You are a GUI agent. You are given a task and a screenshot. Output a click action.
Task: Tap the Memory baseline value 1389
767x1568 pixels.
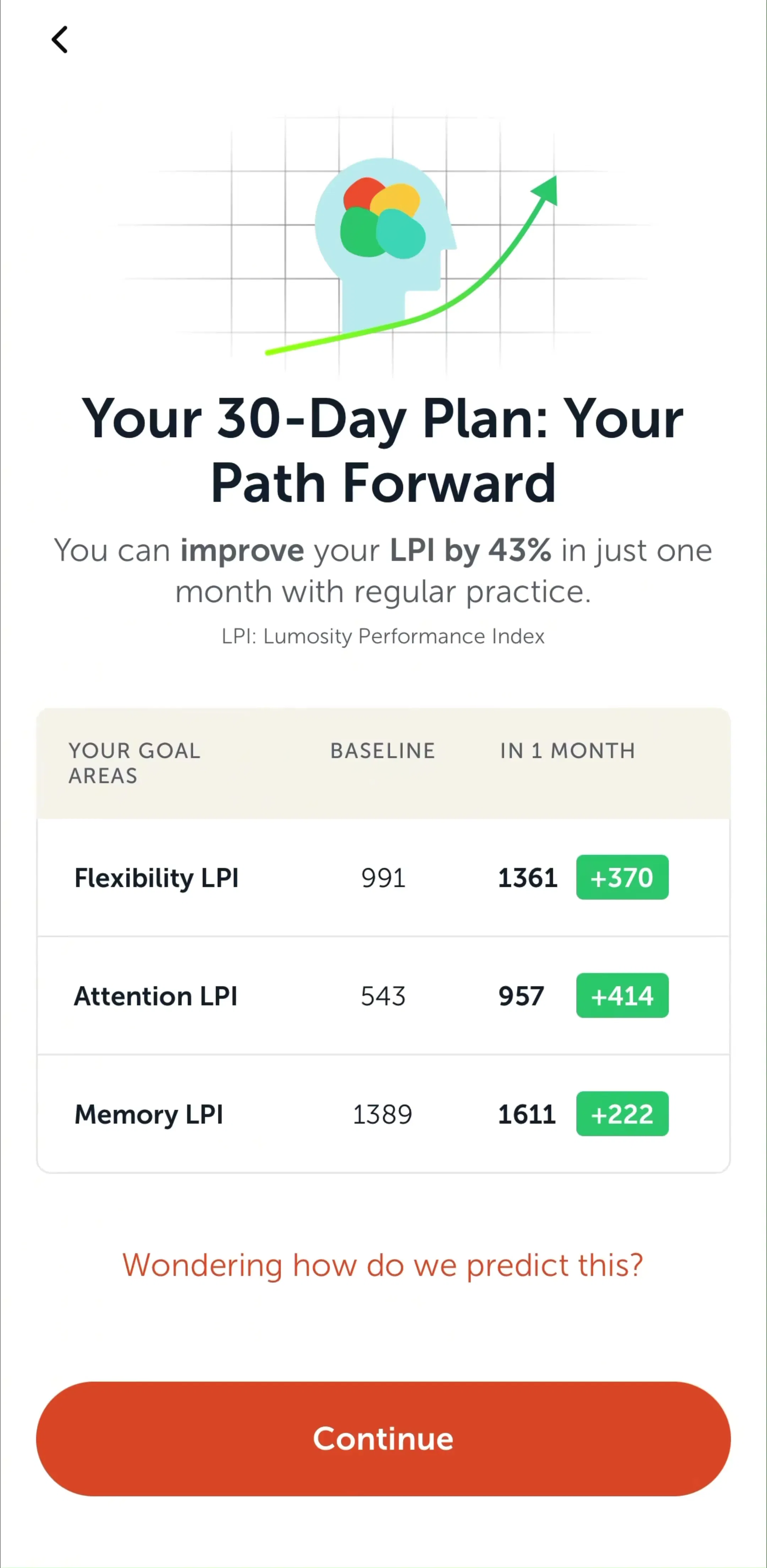(382, 1115)
